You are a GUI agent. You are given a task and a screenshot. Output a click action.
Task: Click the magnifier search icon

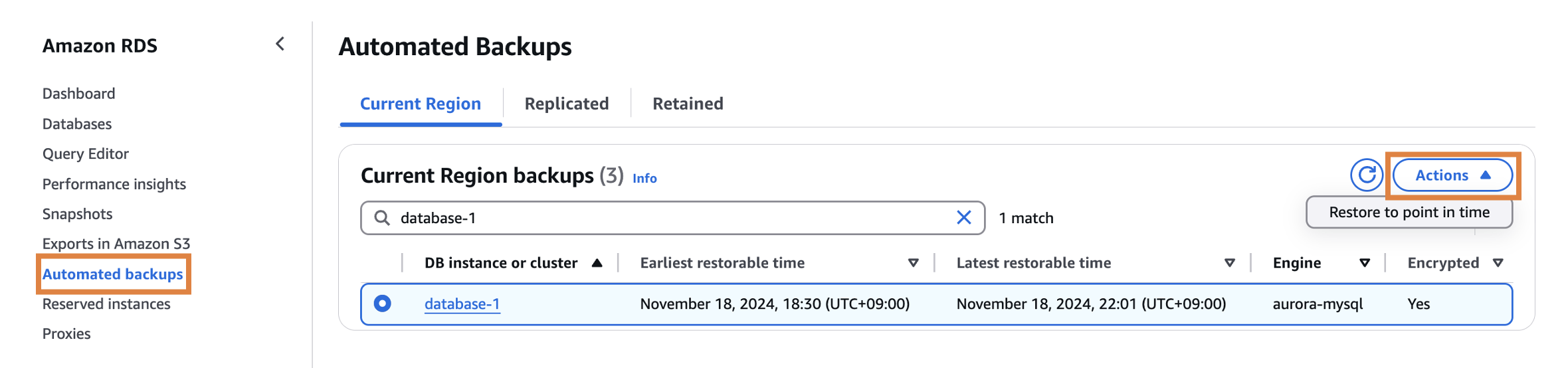click(x=382, y=218)
